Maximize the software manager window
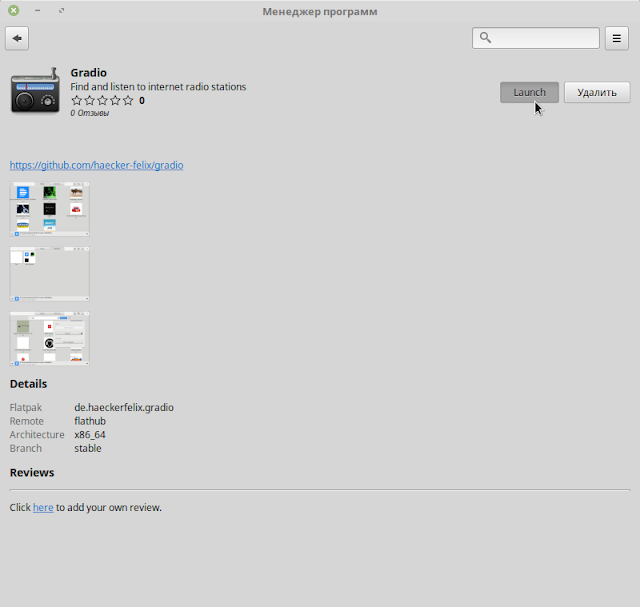This screenshot has width=640, height=607. point(61,11)
